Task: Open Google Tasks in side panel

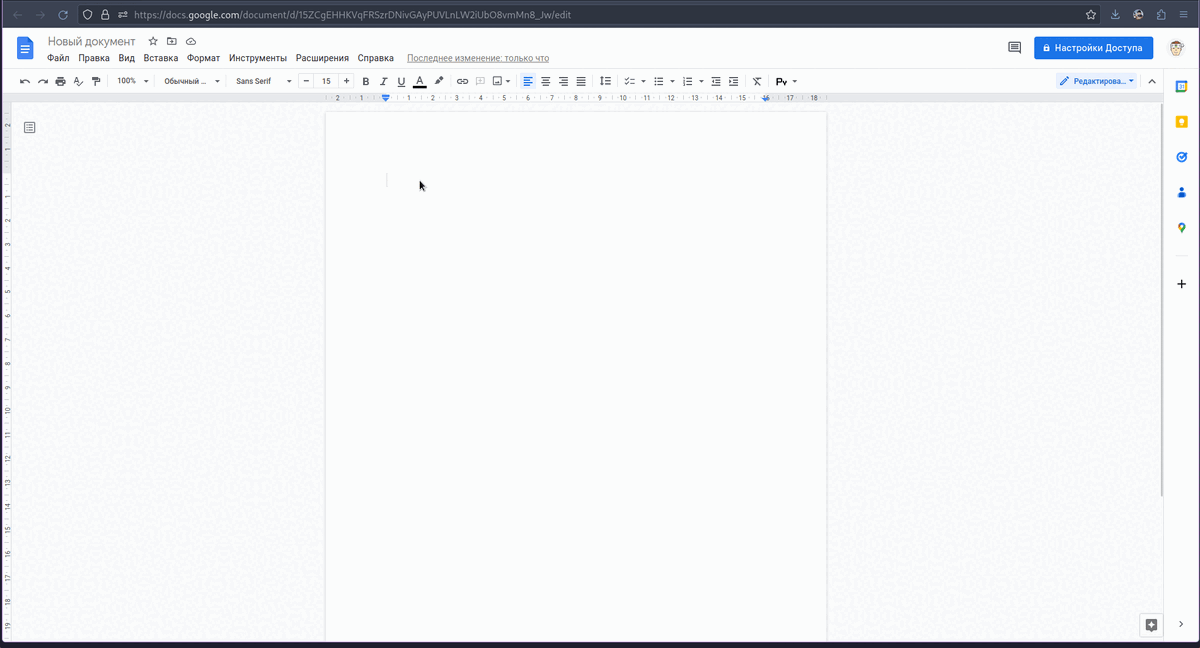Action: click(1181, 157)
